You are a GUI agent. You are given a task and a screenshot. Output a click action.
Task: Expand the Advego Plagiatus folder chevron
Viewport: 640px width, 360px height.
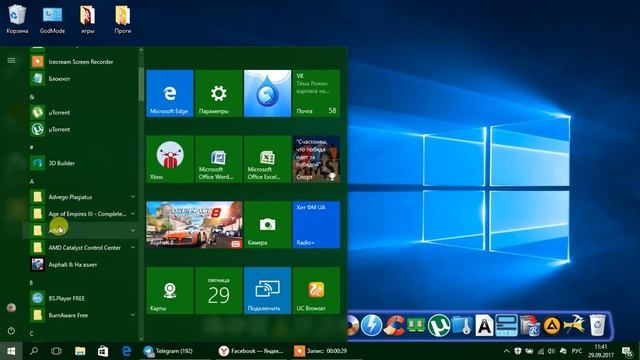(133, 197)
